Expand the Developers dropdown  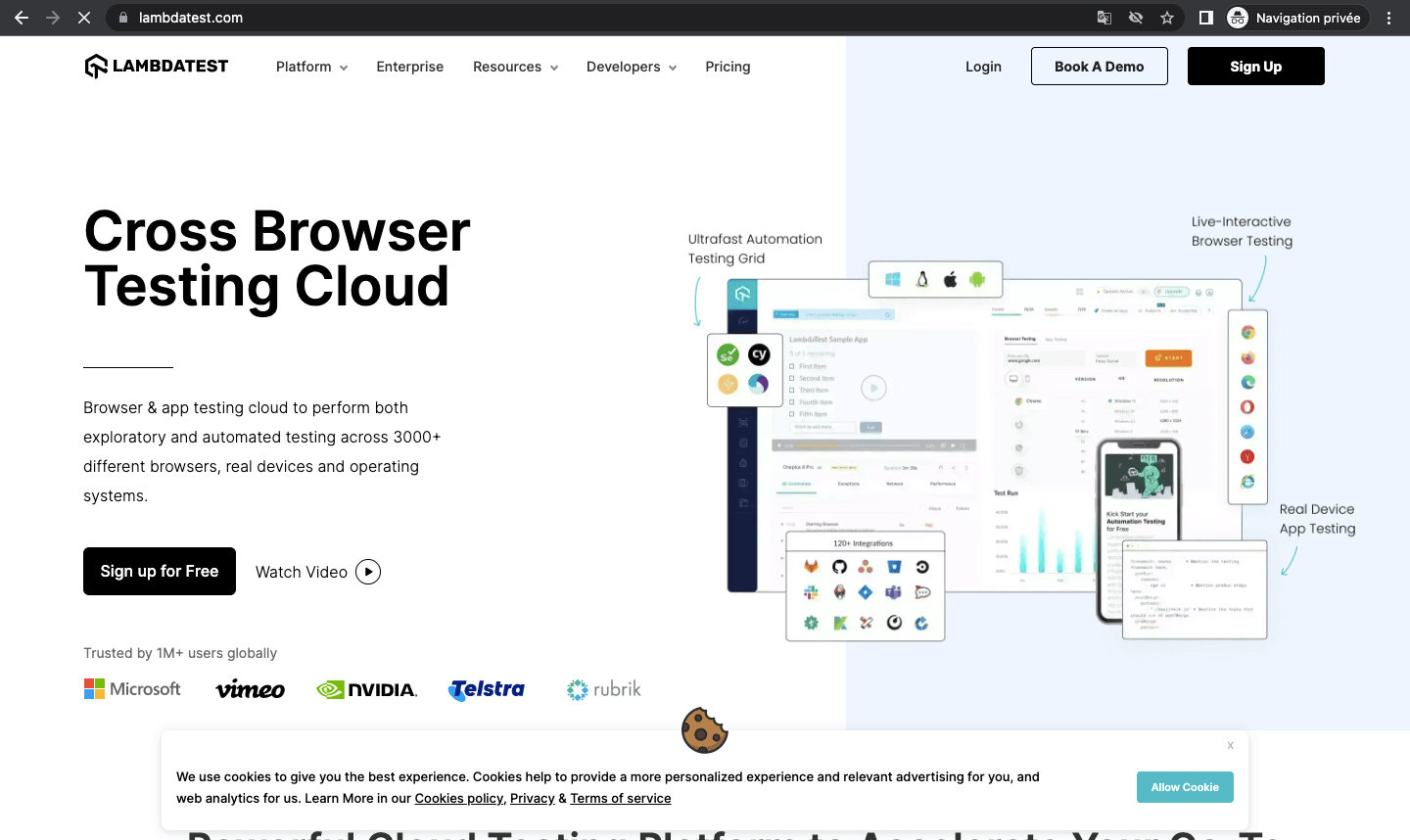(x=632, y=67)
